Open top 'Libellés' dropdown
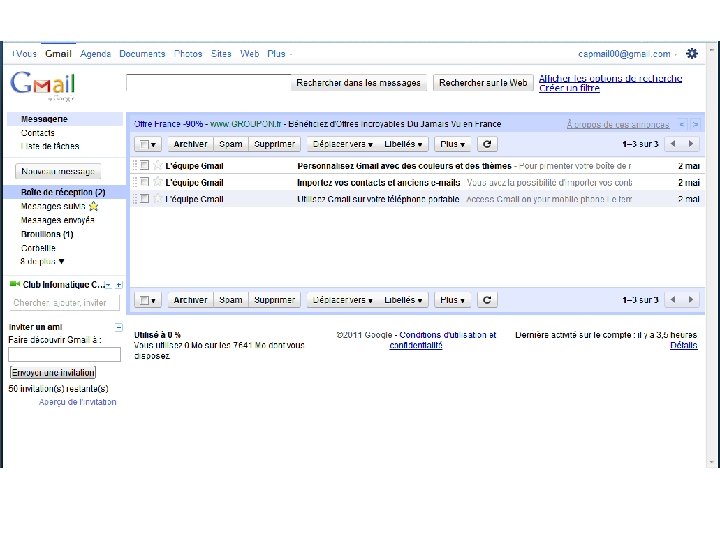This screenshot has height=540, width=720. pyautogui.click(x=403, y=144)
